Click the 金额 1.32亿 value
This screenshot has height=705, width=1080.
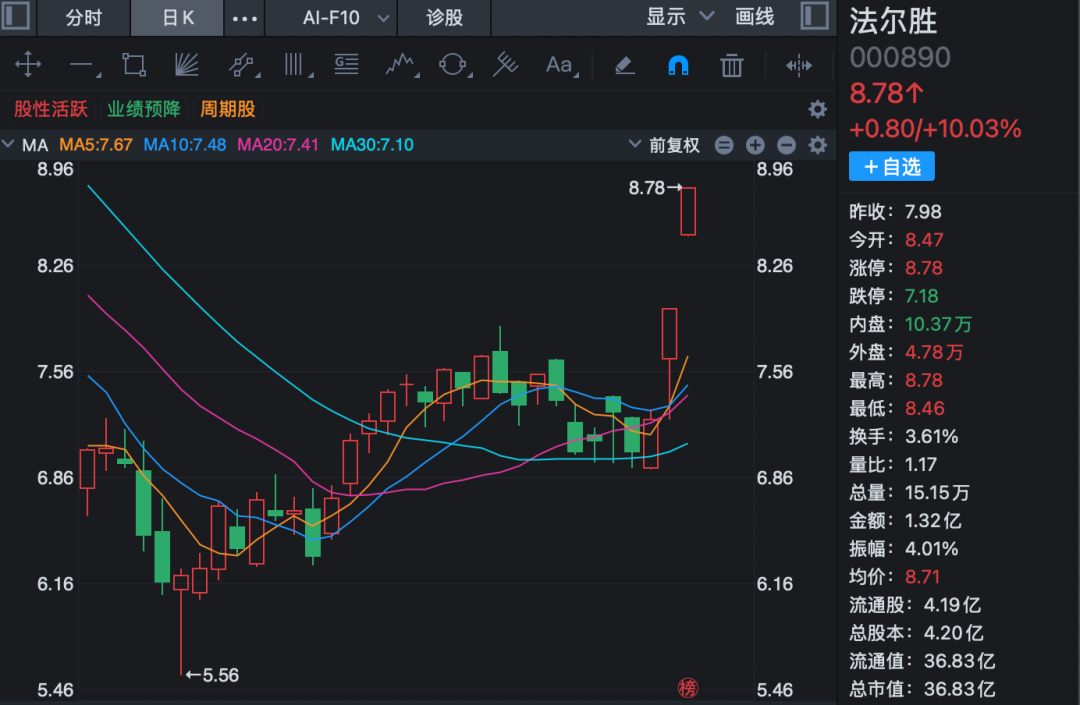pyautogui.click(x=933, y=520)
